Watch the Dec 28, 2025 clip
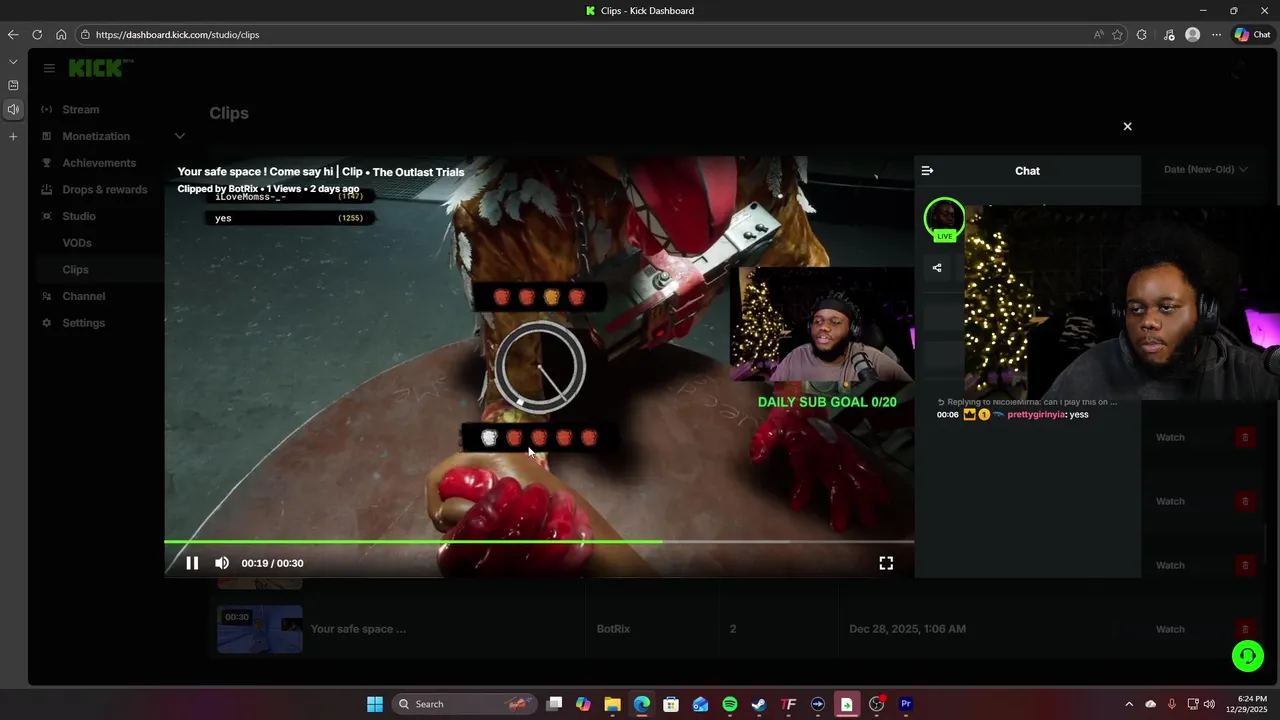Viewport: 1280px width, 720px height. click(x=1170, y=629)
